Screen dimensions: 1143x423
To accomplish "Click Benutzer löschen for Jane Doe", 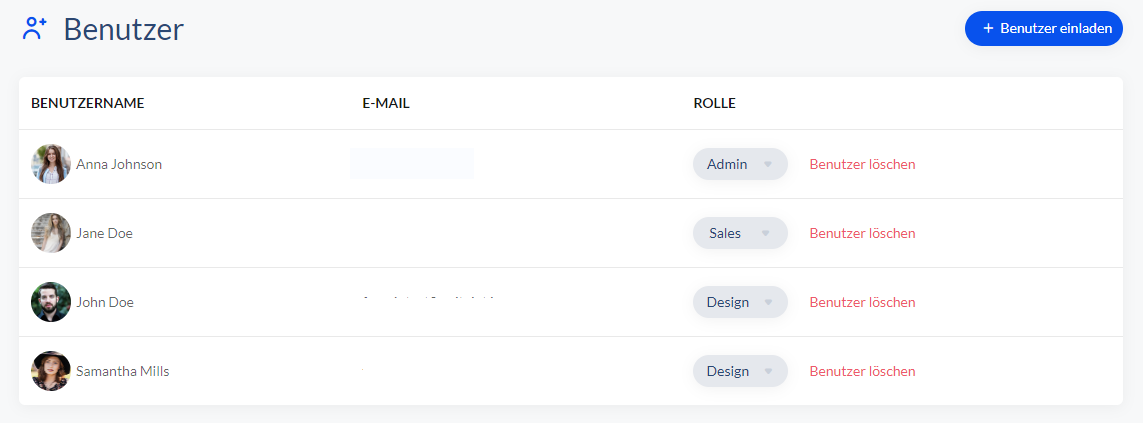I will point(862,233).
